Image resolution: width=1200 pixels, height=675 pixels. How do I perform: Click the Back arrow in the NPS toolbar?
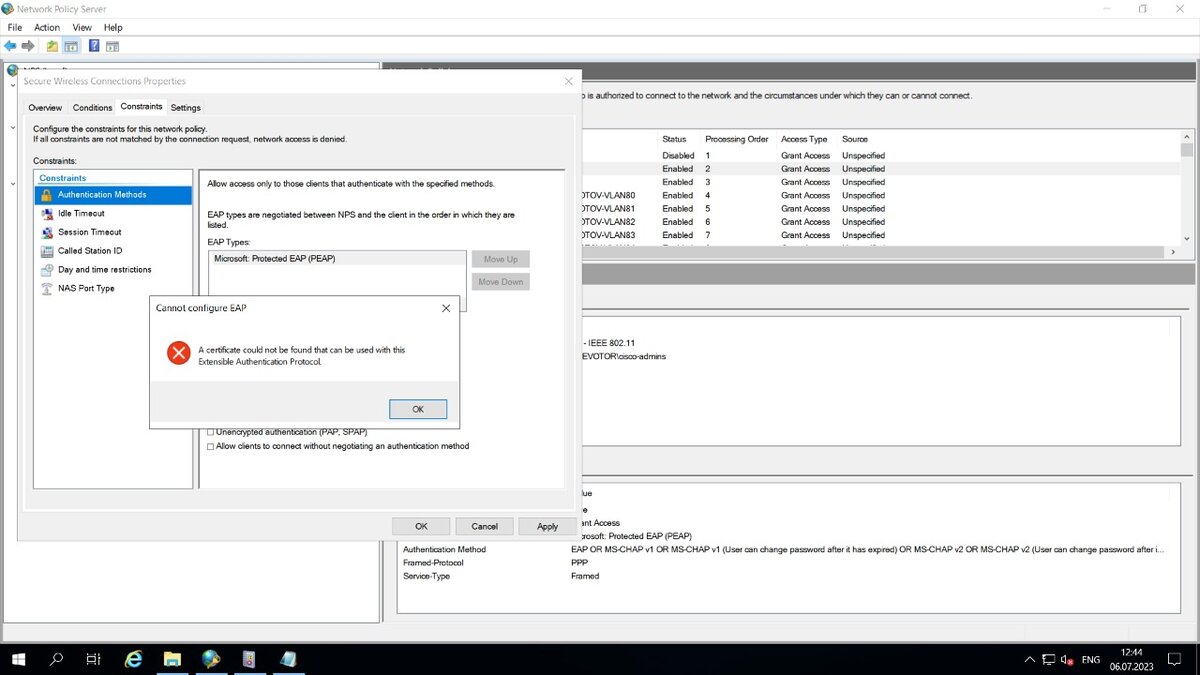[x=10, y=46]
